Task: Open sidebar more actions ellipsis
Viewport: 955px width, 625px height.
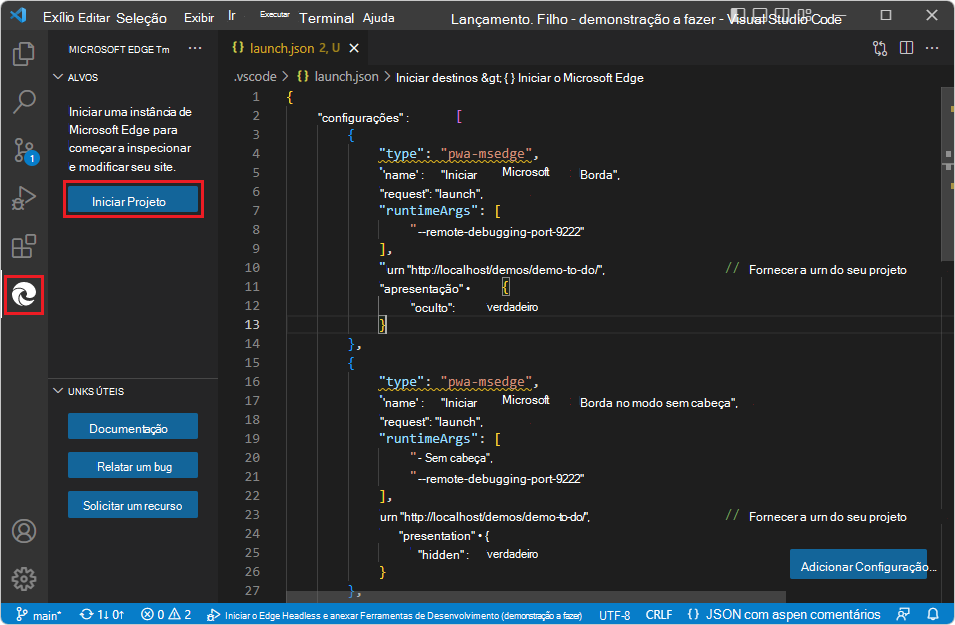Action: (195, 49)
